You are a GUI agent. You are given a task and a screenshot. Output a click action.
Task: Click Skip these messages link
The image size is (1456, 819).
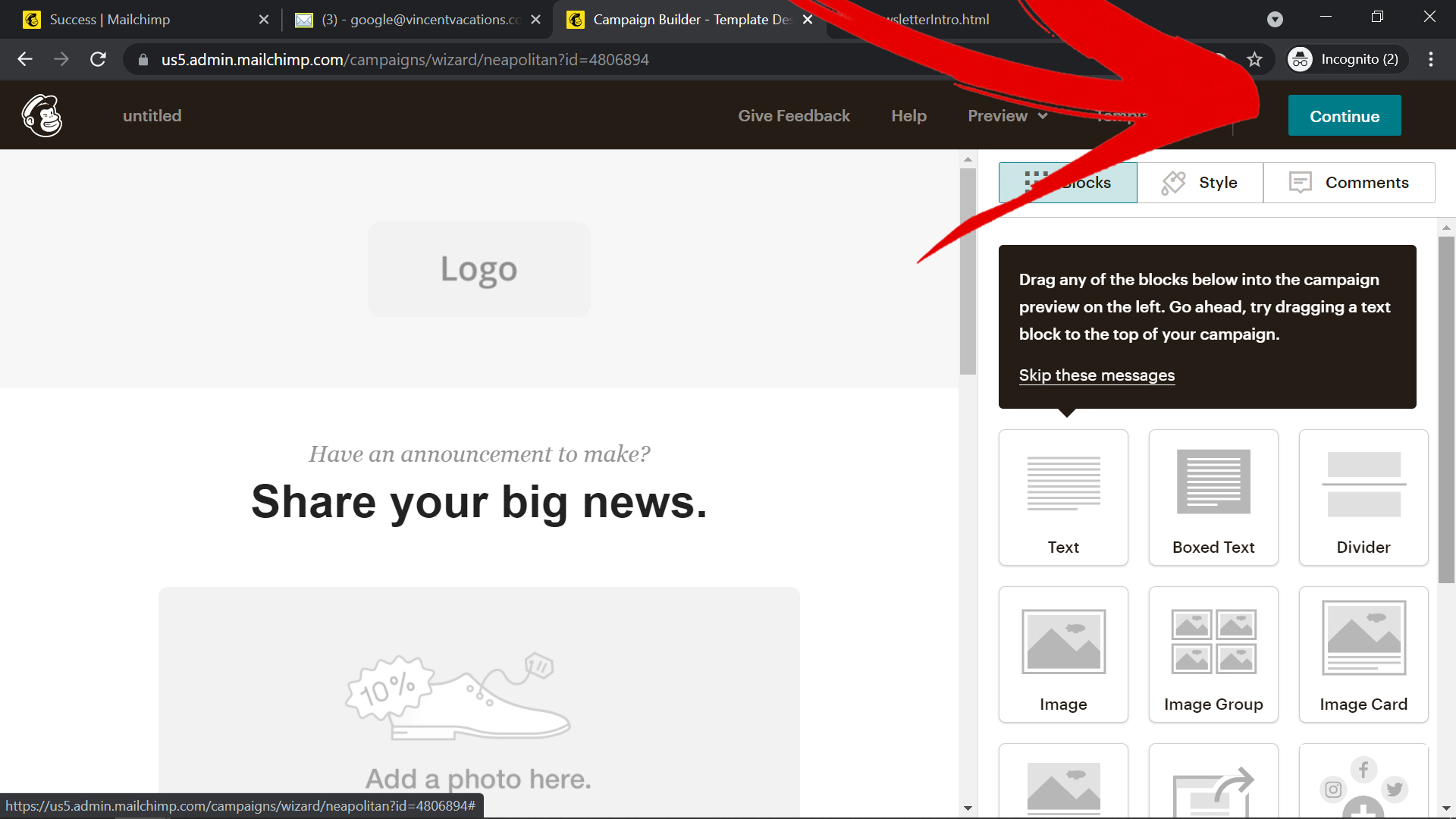[x=1097, y=375]
